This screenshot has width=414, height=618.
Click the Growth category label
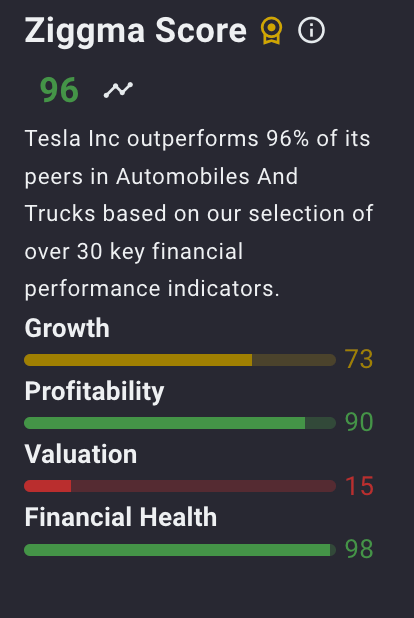point(67,328)
